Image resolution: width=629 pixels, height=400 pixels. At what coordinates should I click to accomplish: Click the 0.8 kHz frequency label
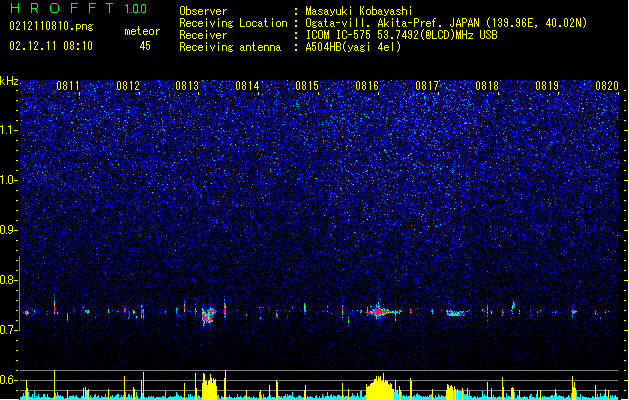tap(9, 280)
